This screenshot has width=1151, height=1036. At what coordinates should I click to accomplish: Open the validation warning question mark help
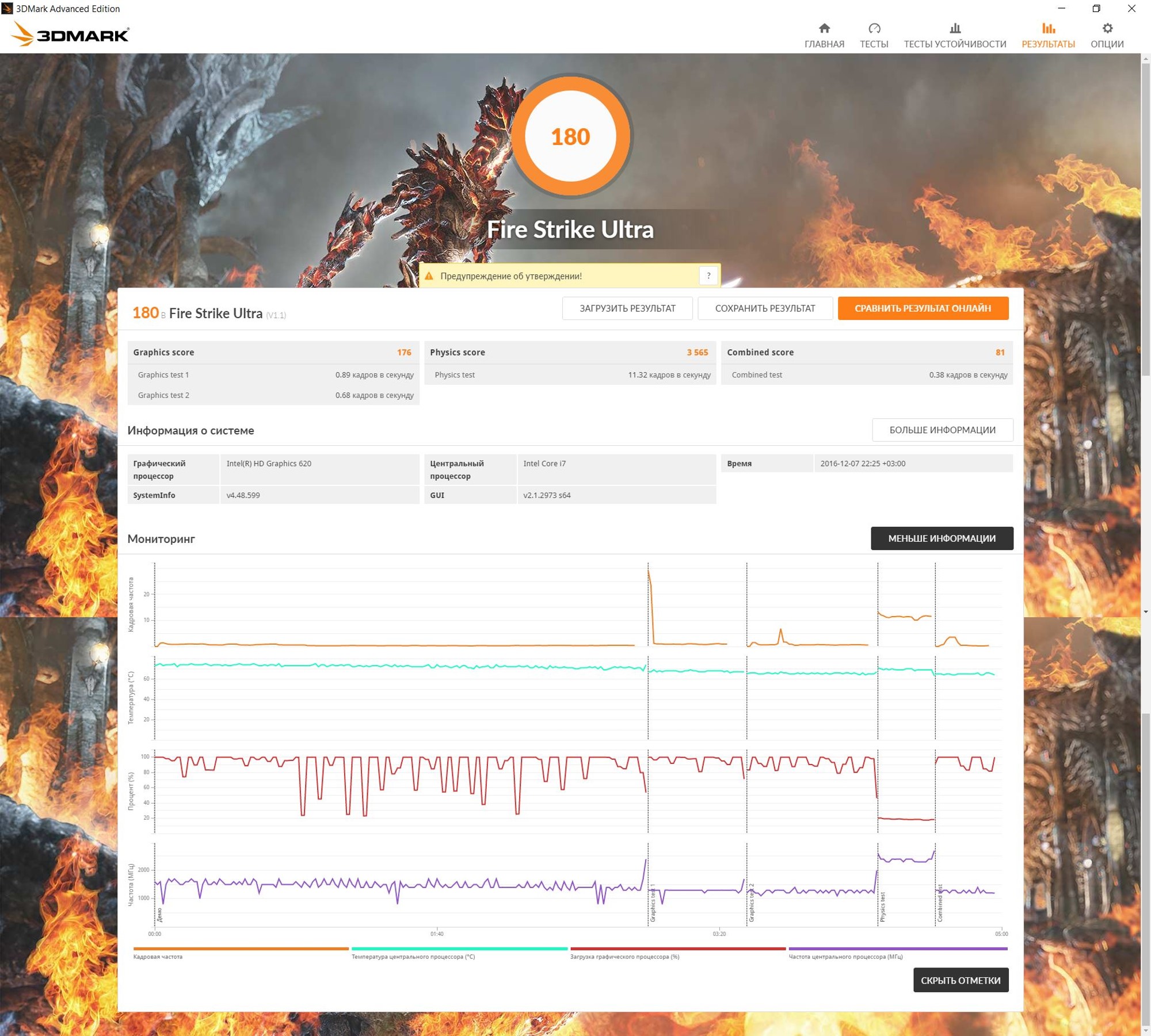pos(708,276)
